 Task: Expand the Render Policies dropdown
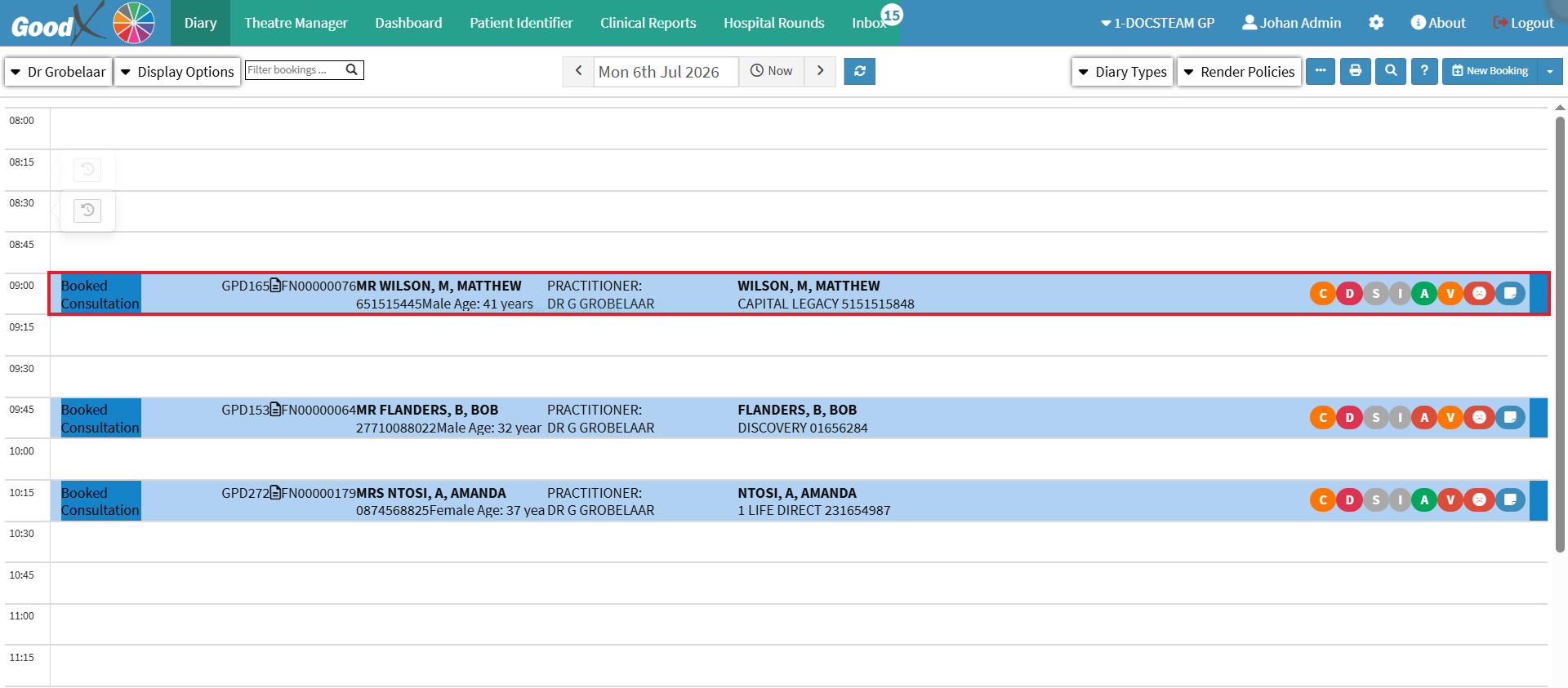click(x=1239, y=72)
